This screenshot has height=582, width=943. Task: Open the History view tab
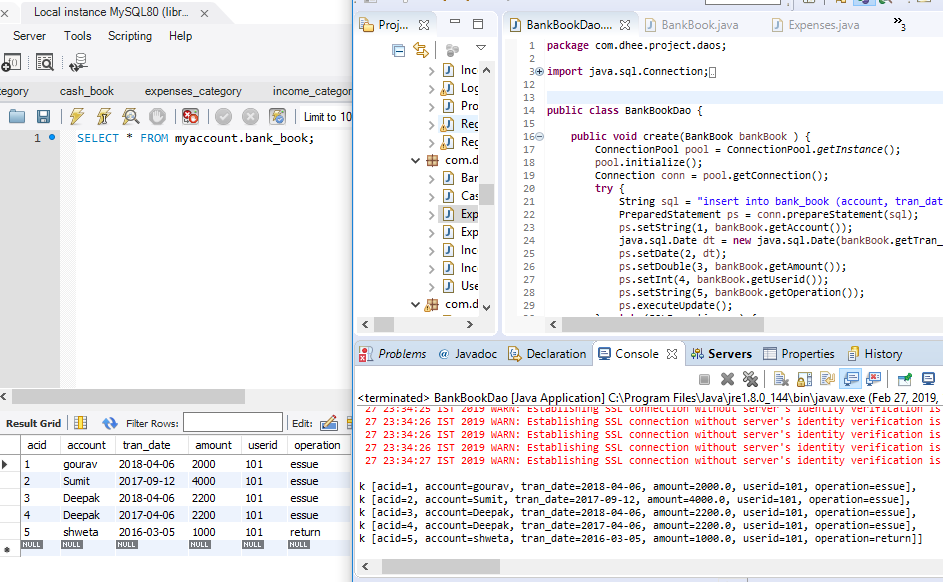875,354
